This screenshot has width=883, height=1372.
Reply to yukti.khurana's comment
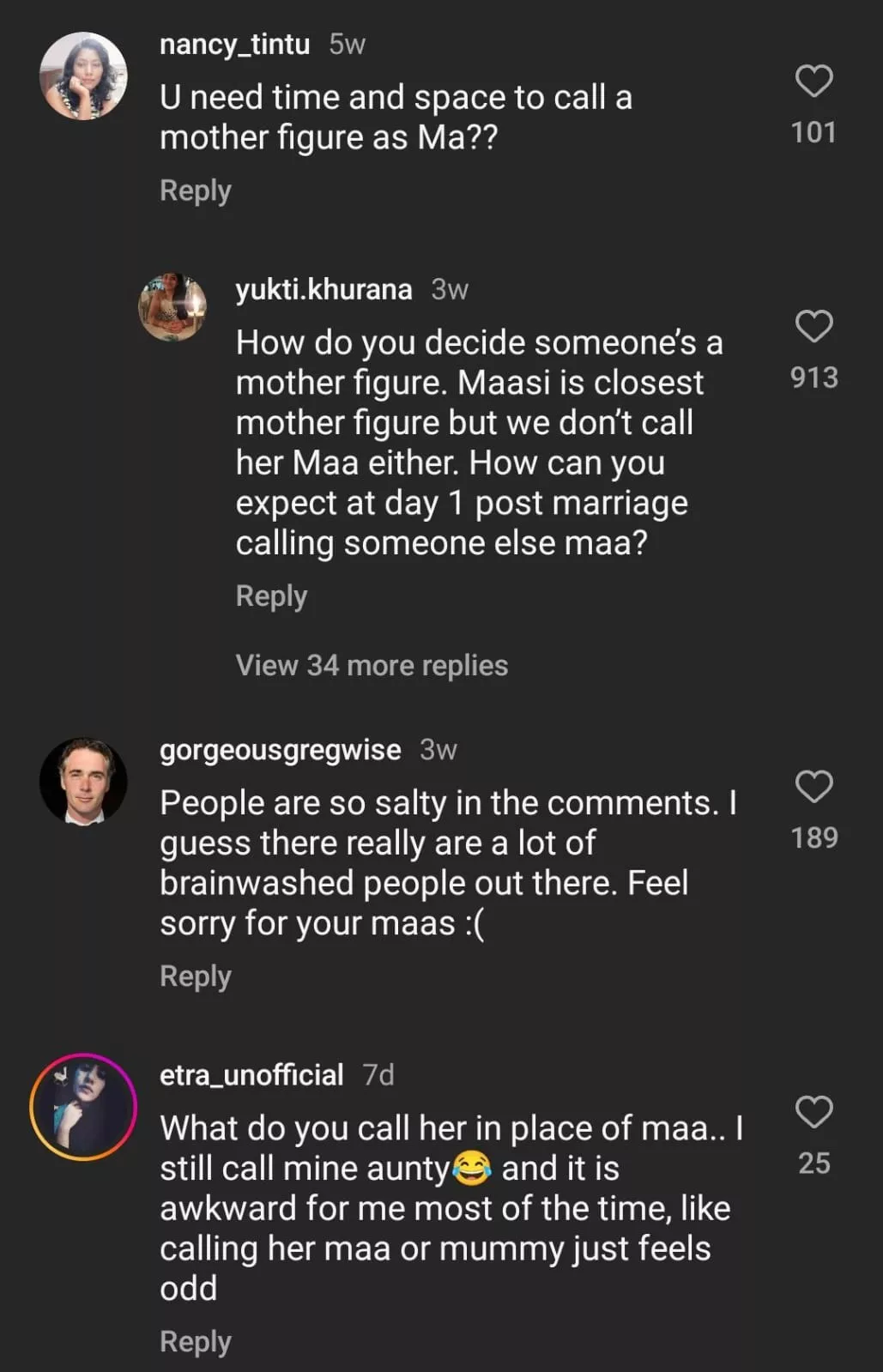click(x=271, y=596)
